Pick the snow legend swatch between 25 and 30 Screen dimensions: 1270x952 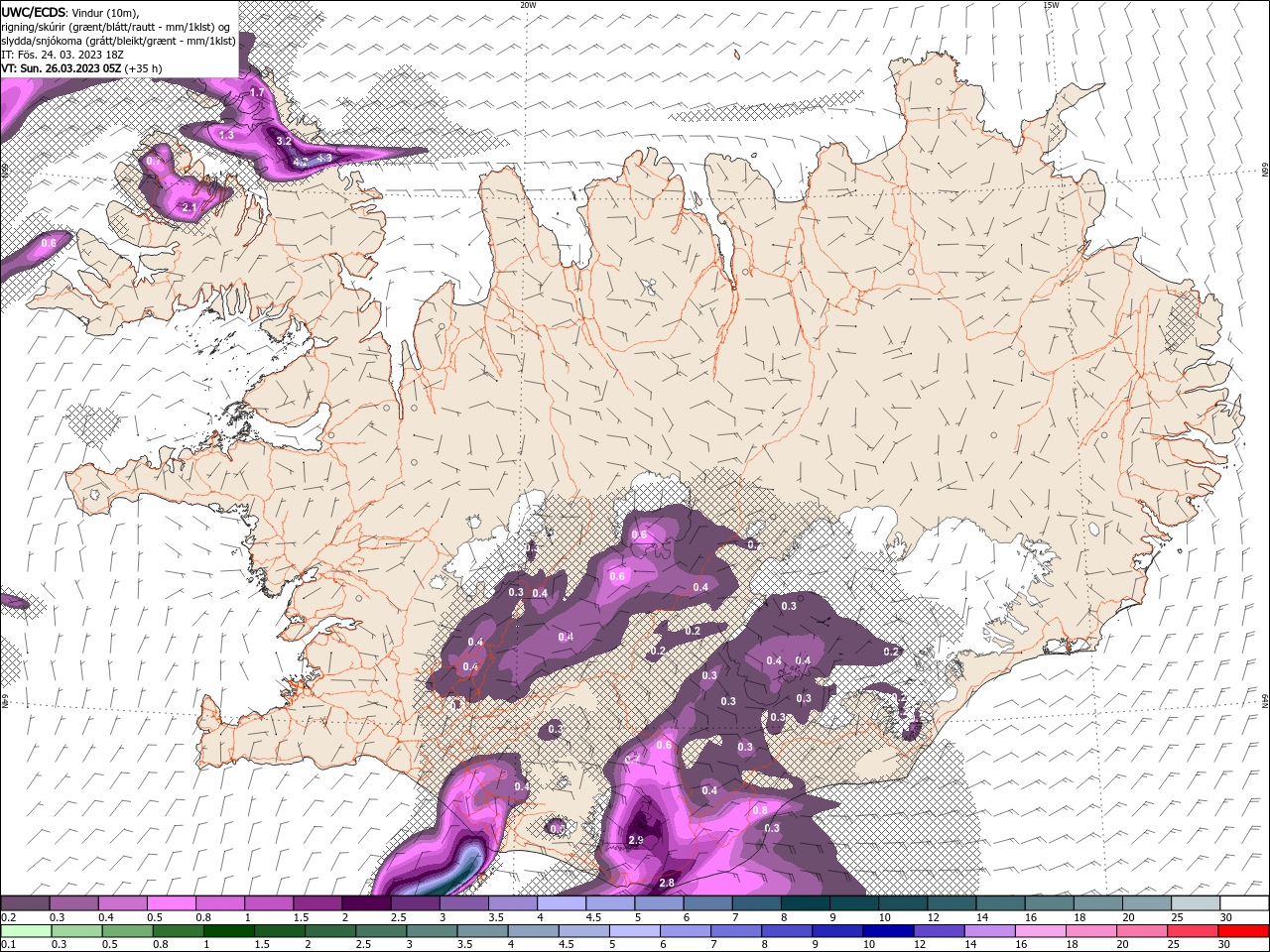point(1195,902)
